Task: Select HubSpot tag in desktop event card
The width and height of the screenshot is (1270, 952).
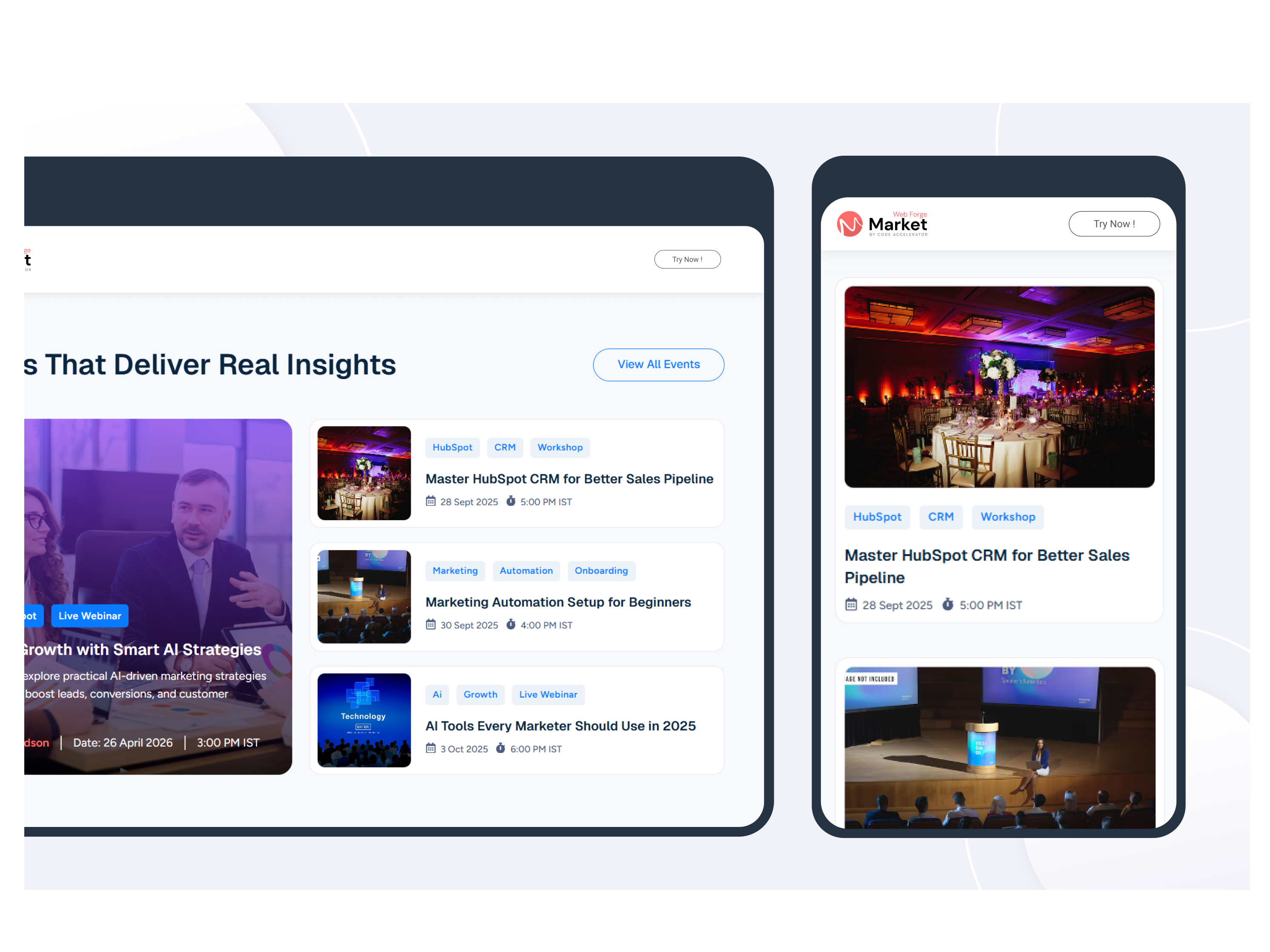Action: (x=452, y=447)
